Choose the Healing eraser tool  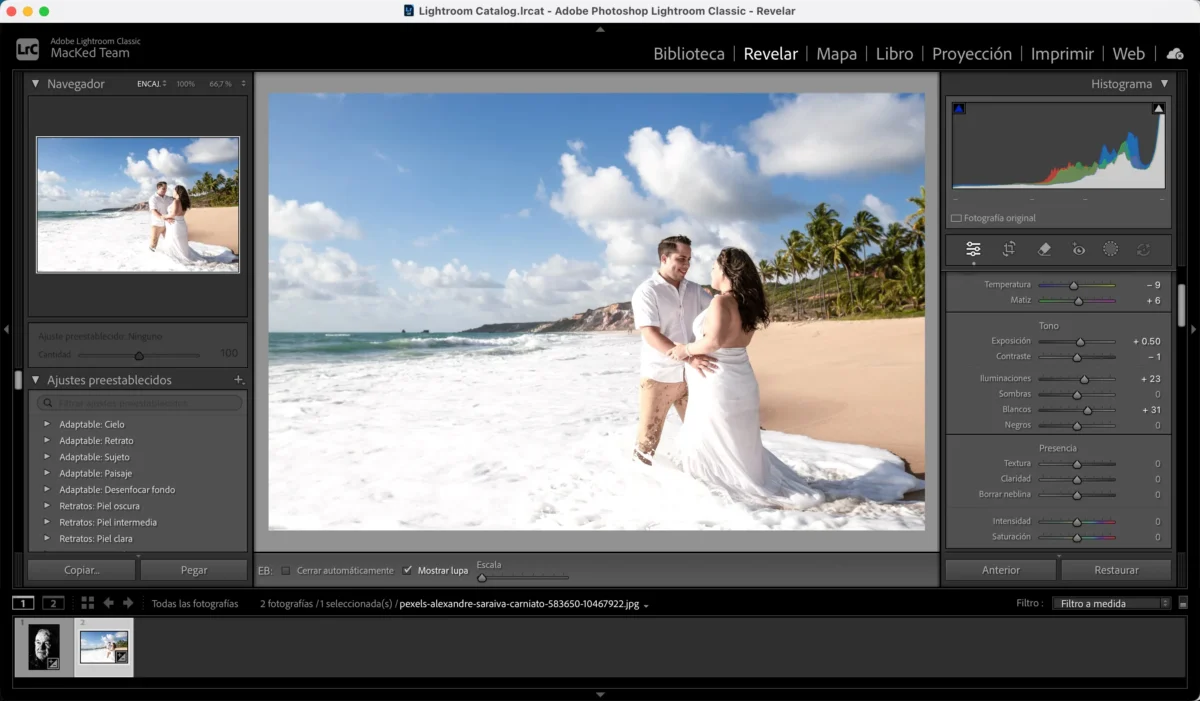tap(1044, 249)
